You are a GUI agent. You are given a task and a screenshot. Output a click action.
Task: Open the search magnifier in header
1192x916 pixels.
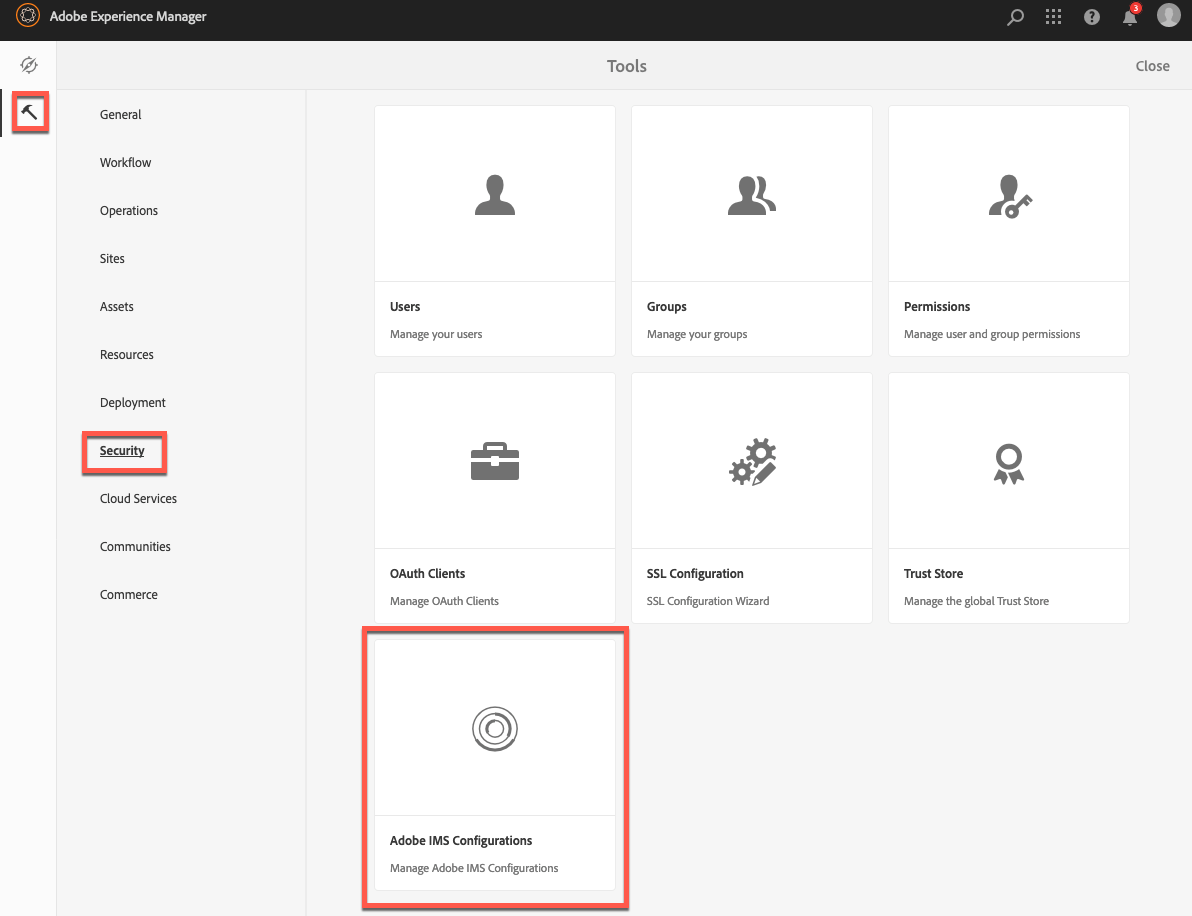click(x=1015, y=17)
